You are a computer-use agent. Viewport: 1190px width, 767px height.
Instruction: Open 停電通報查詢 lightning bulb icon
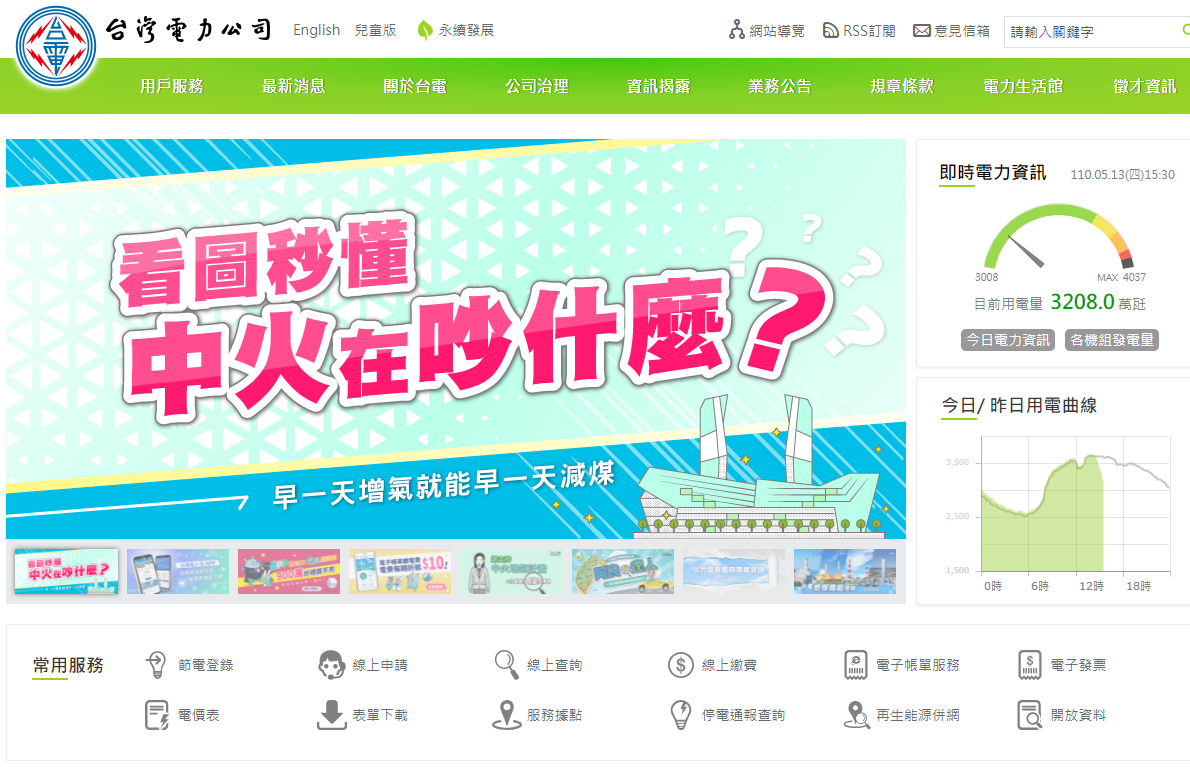tap(681, 715)
